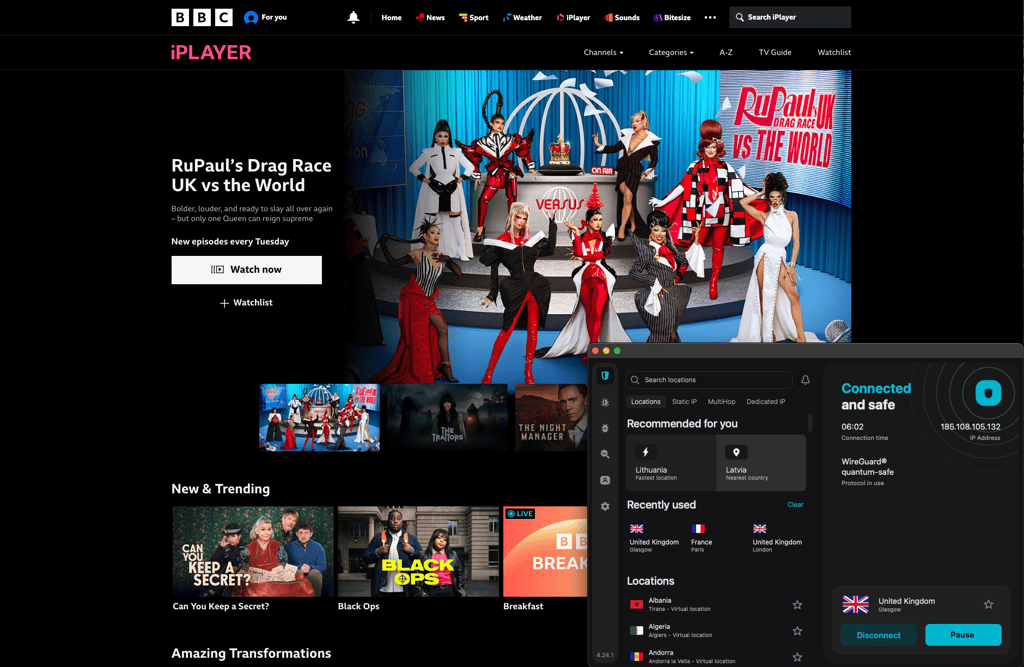Open Home in the BBC navigation
The image size is (1024, 667).
point(391,18)
